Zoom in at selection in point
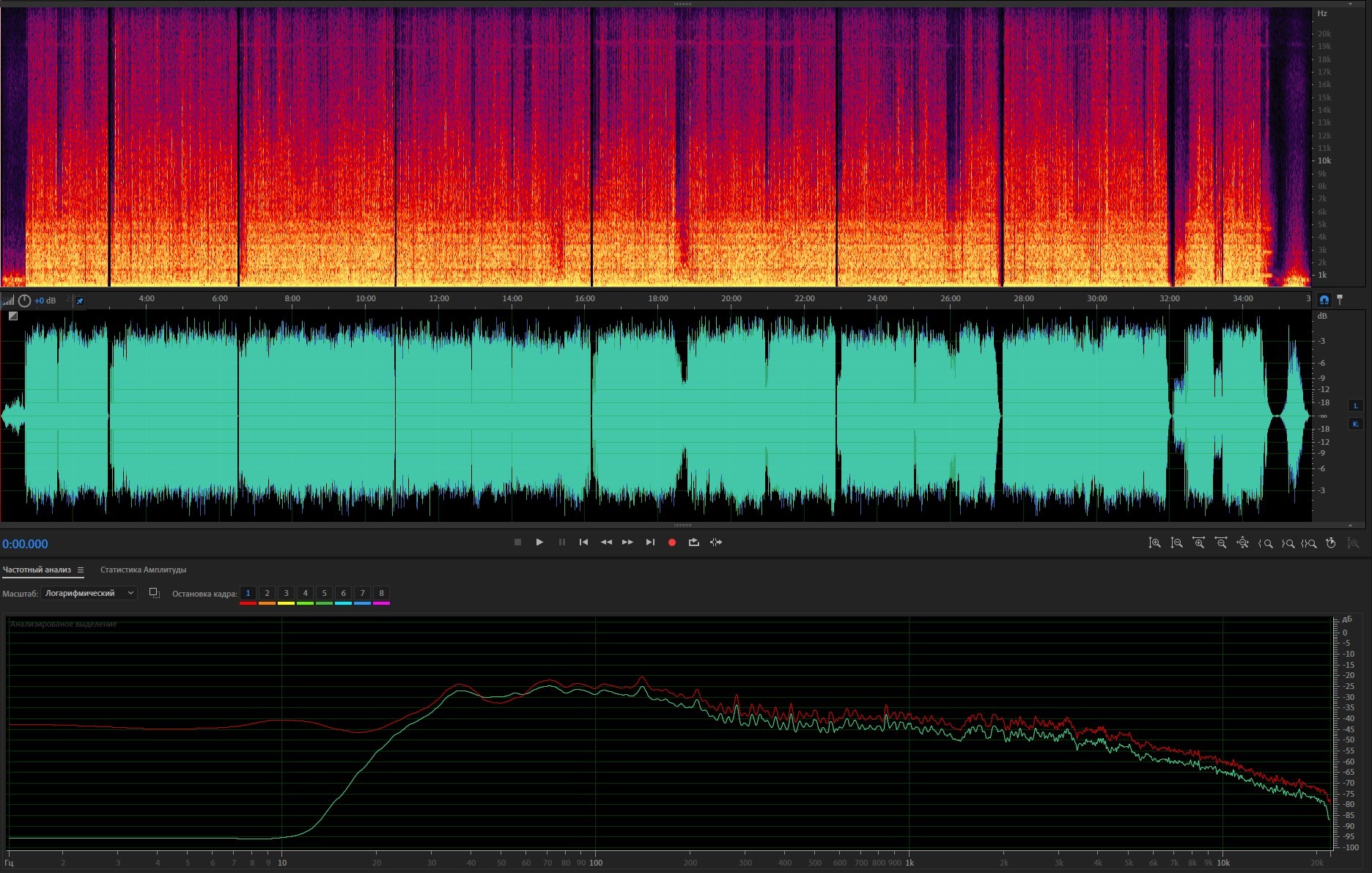The image size is (1372, 873). coord(1265,543)
